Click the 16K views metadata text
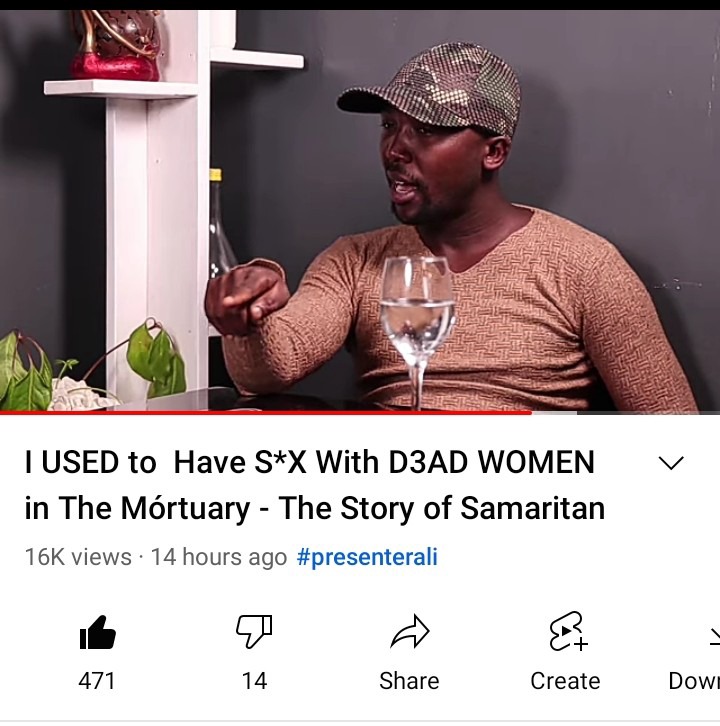 click(x=78, y=557)
